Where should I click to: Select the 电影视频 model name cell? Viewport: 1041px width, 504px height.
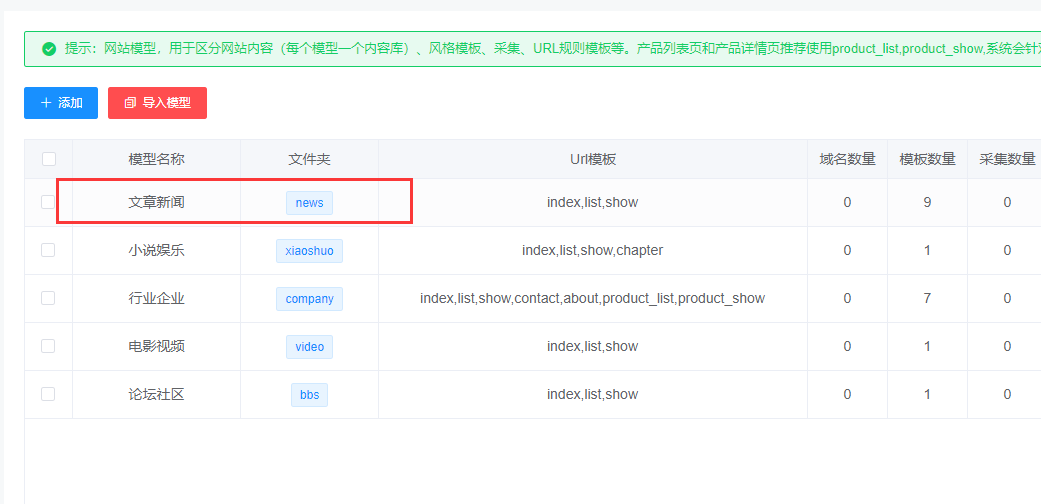tap(157, 346)
